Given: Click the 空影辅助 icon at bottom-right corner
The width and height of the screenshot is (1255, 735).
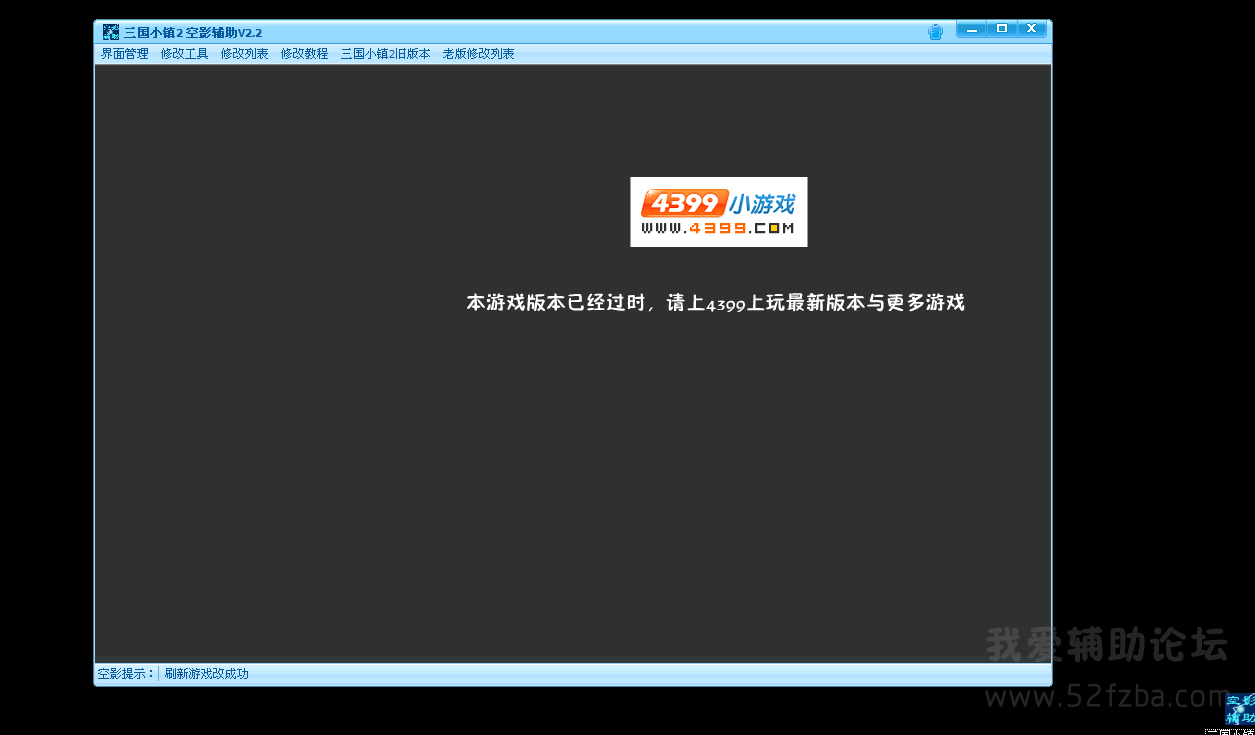Looking at the screenshot, I should (1240, 710).
